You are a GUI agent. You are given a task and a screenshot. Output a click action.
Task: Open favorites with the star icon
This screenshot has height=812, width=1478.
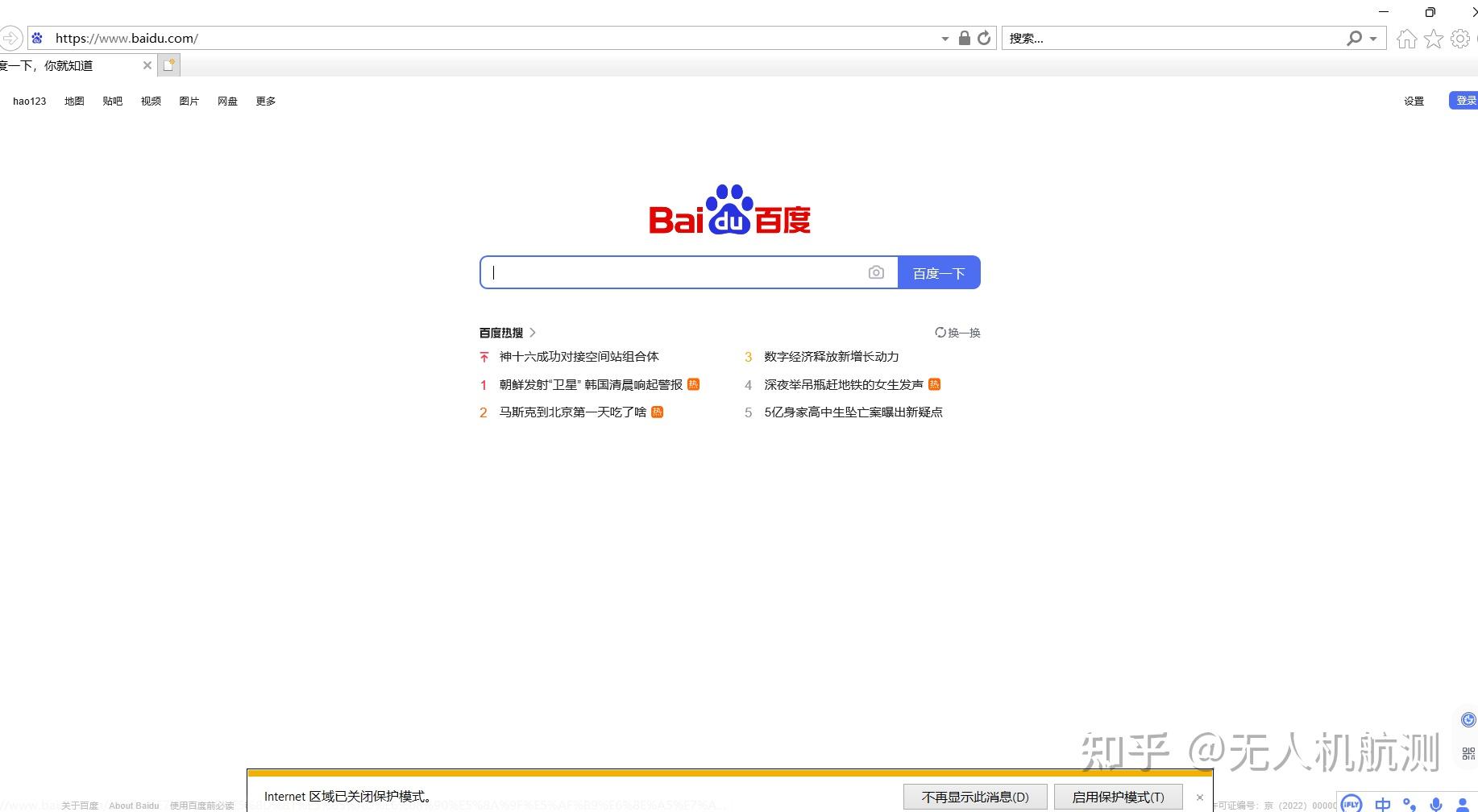pyautogui.click(x=1433, y=39)
